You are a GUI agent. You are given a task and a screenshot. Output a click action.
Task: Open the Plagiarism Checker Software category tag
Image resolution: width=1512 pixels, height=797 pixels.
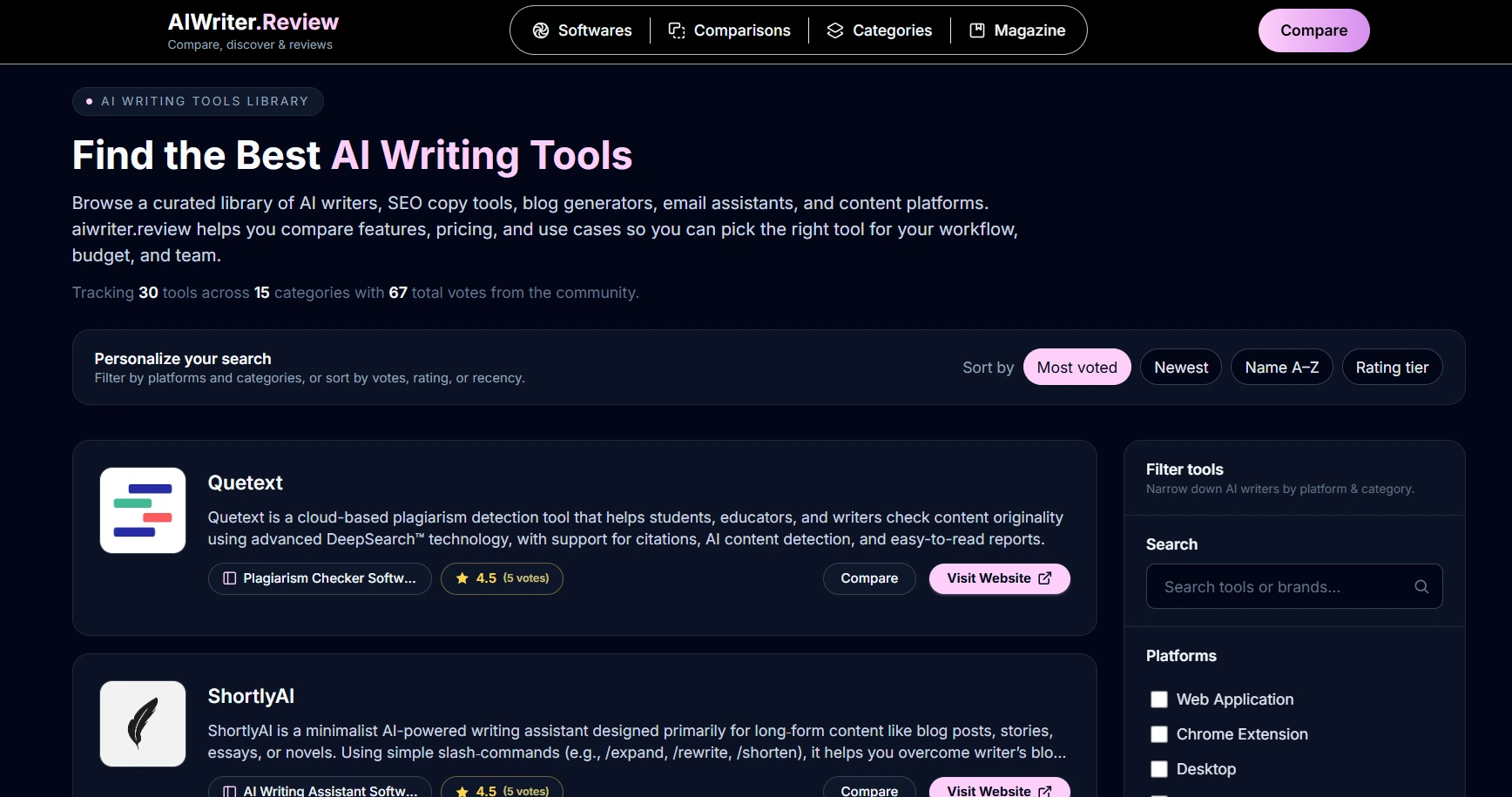tap(320, 578)
